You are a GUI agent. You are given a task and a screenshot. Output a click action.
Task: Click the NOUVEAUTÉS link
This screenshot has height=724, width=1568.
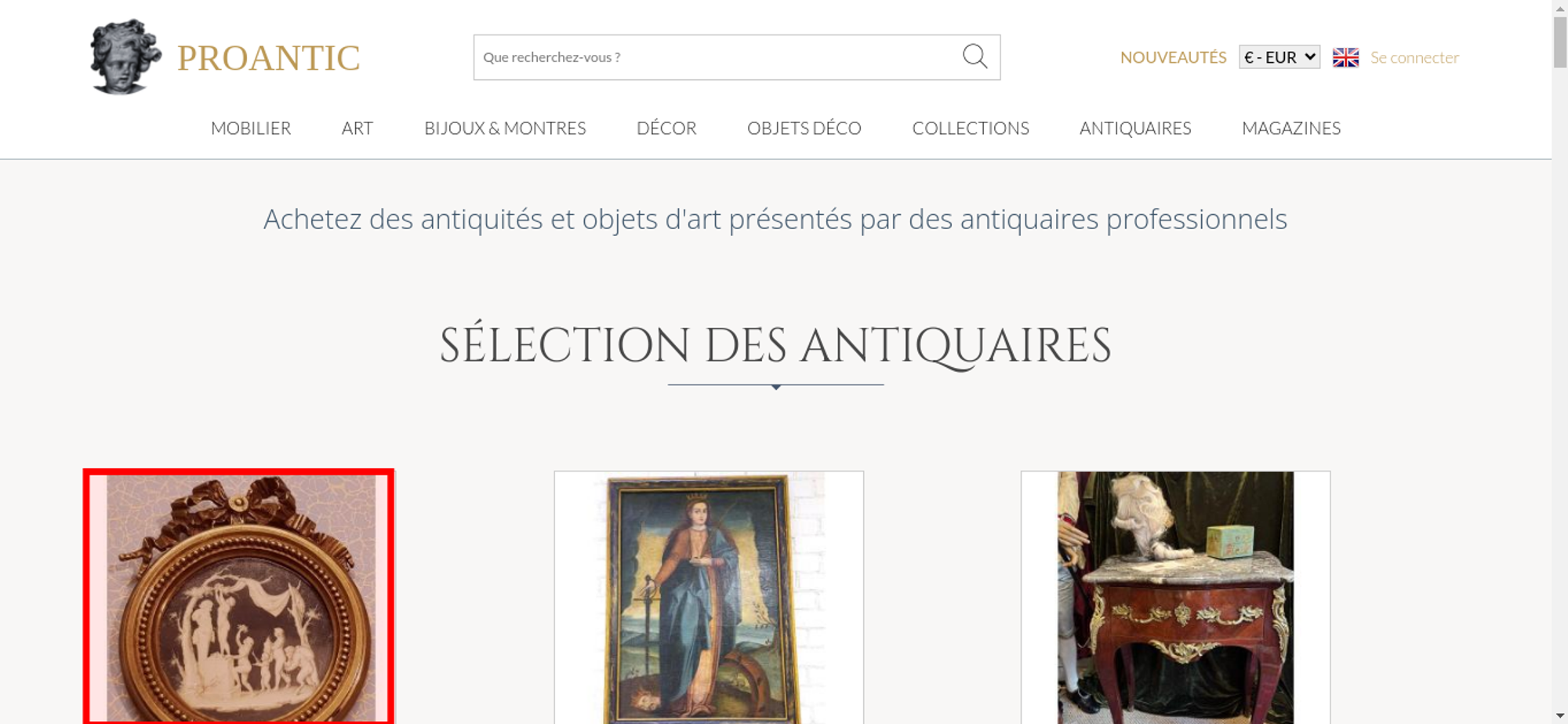1173,57
